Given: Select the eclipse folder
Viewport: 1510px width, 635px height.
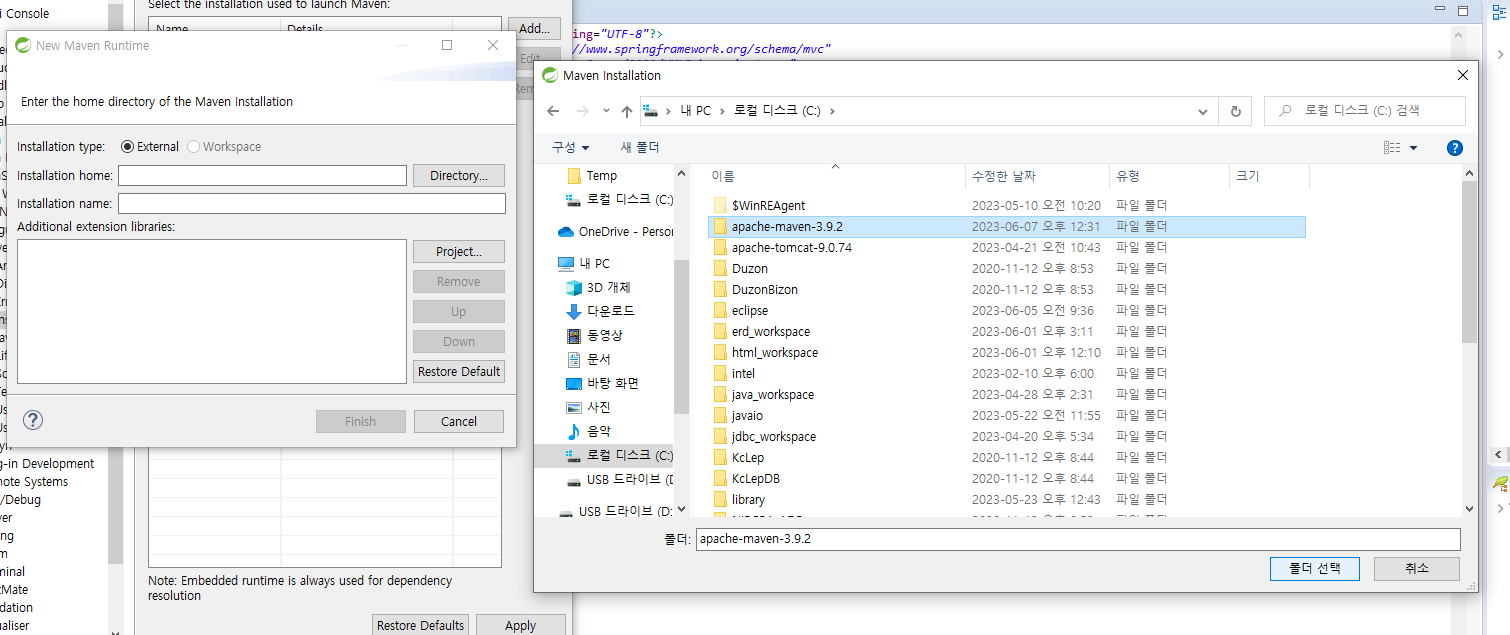Looking at the screenshot, I should point(749,310).
